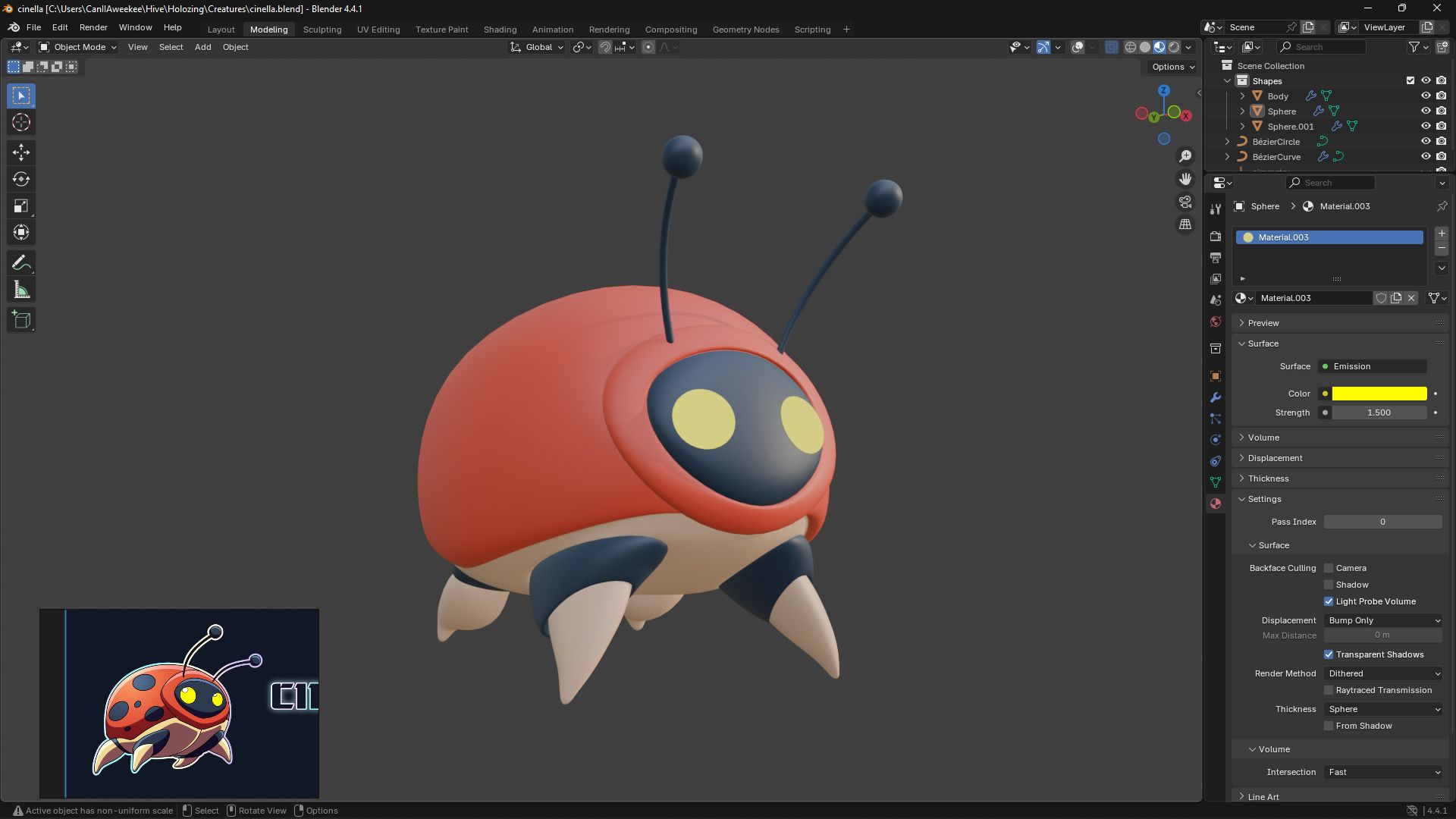Click the yellow emission Color swatch
Screen dimensions: 1456x819
[1379, 394]
